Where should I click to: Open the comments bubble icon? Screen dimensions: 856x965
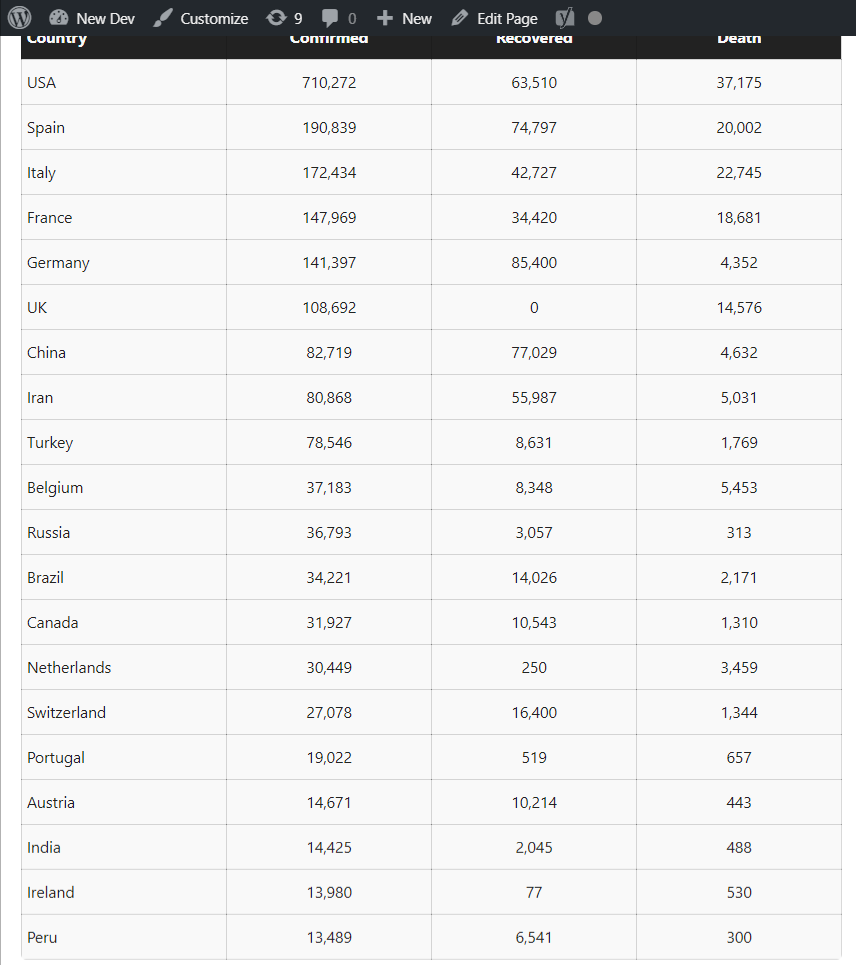coord(330,18)
